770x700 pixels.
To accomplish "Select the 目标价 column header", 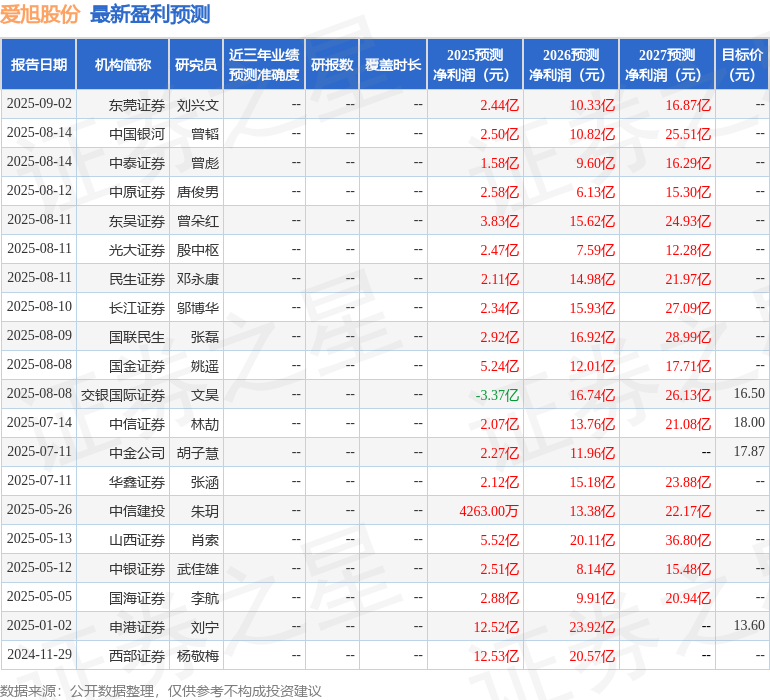I will point(742,65).
